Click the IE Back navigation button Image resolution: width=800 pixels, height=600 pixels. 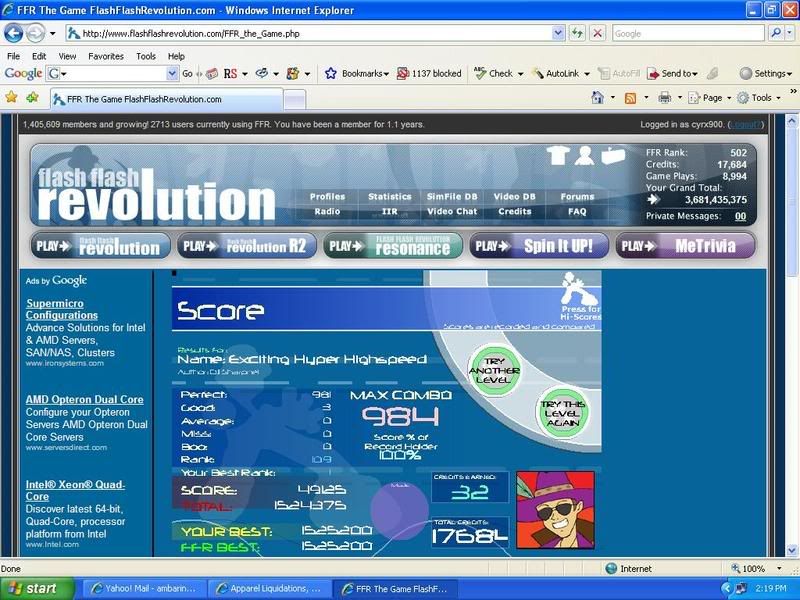(x=15, y=33)
